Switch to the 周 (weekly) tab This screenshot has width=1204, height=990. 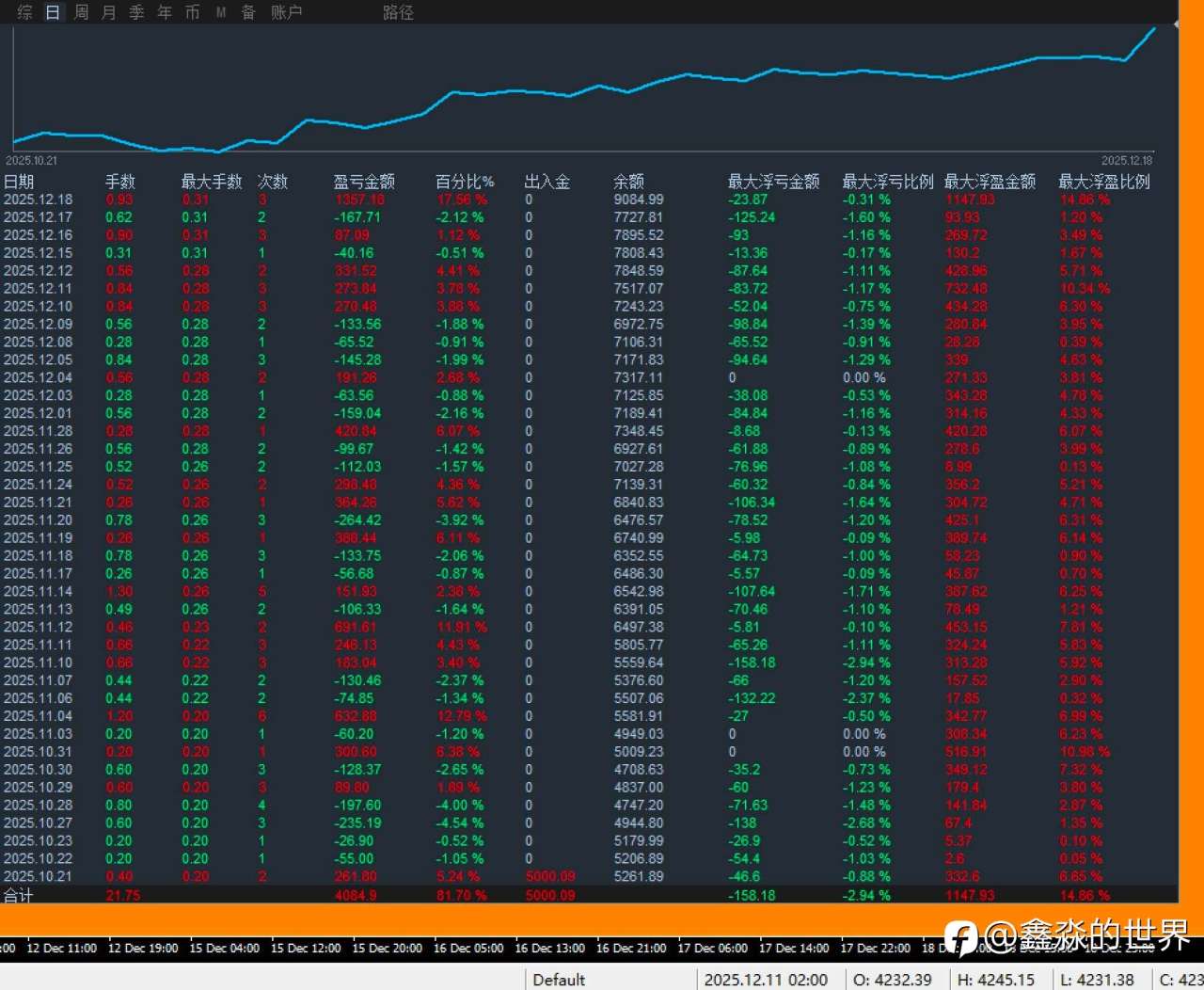click(x=81, y=12)
